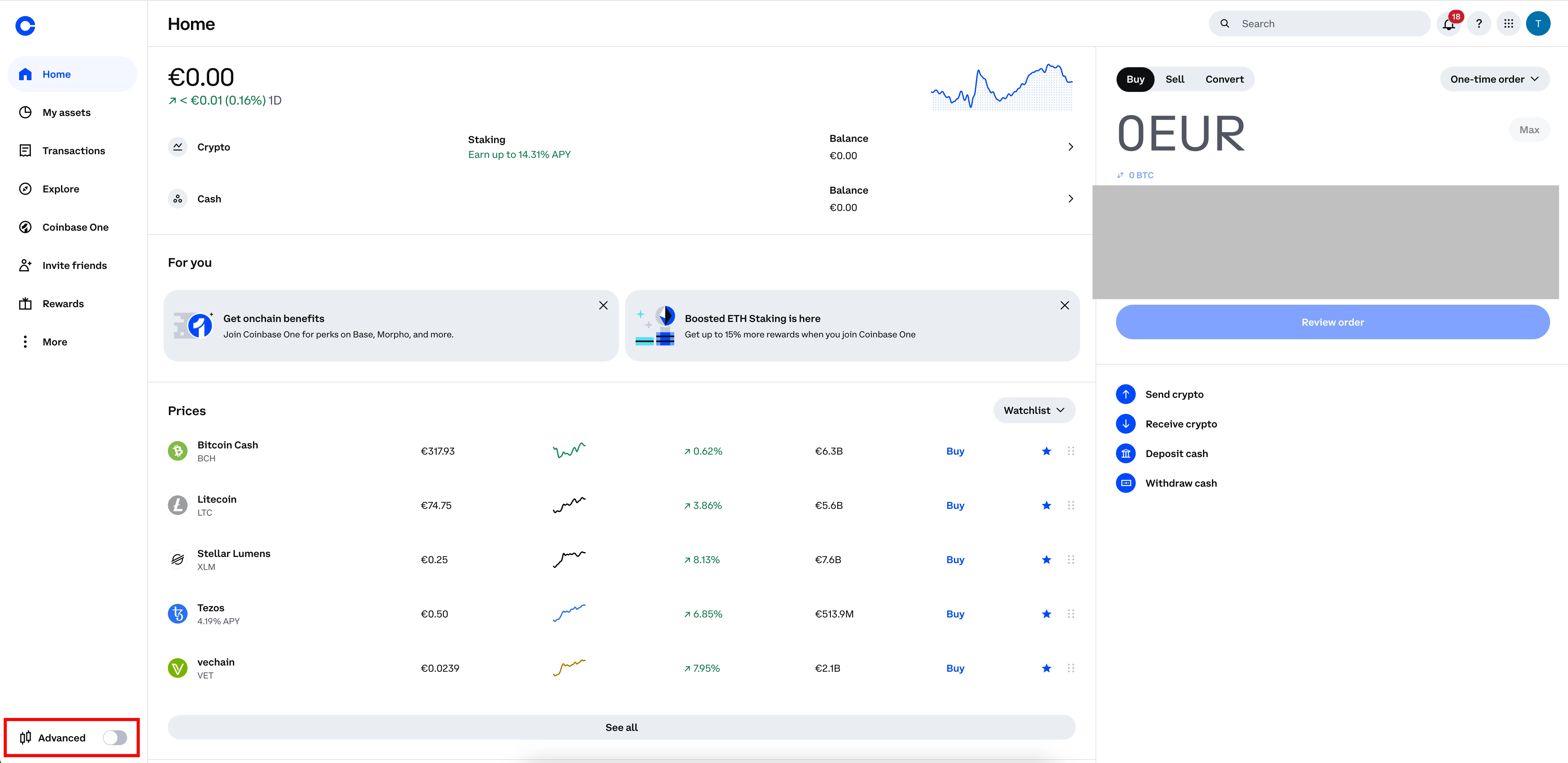1568x763 pixels.
Task: Click the vechain coin icon
Action: pyautogui.click(x=178, y=668)
